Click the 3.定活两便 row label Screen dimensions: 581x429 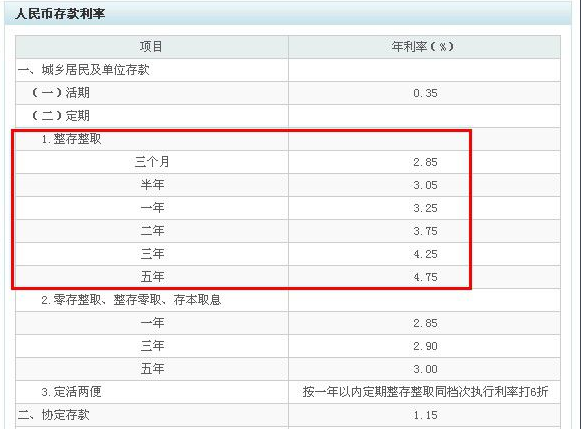[71, 392]
